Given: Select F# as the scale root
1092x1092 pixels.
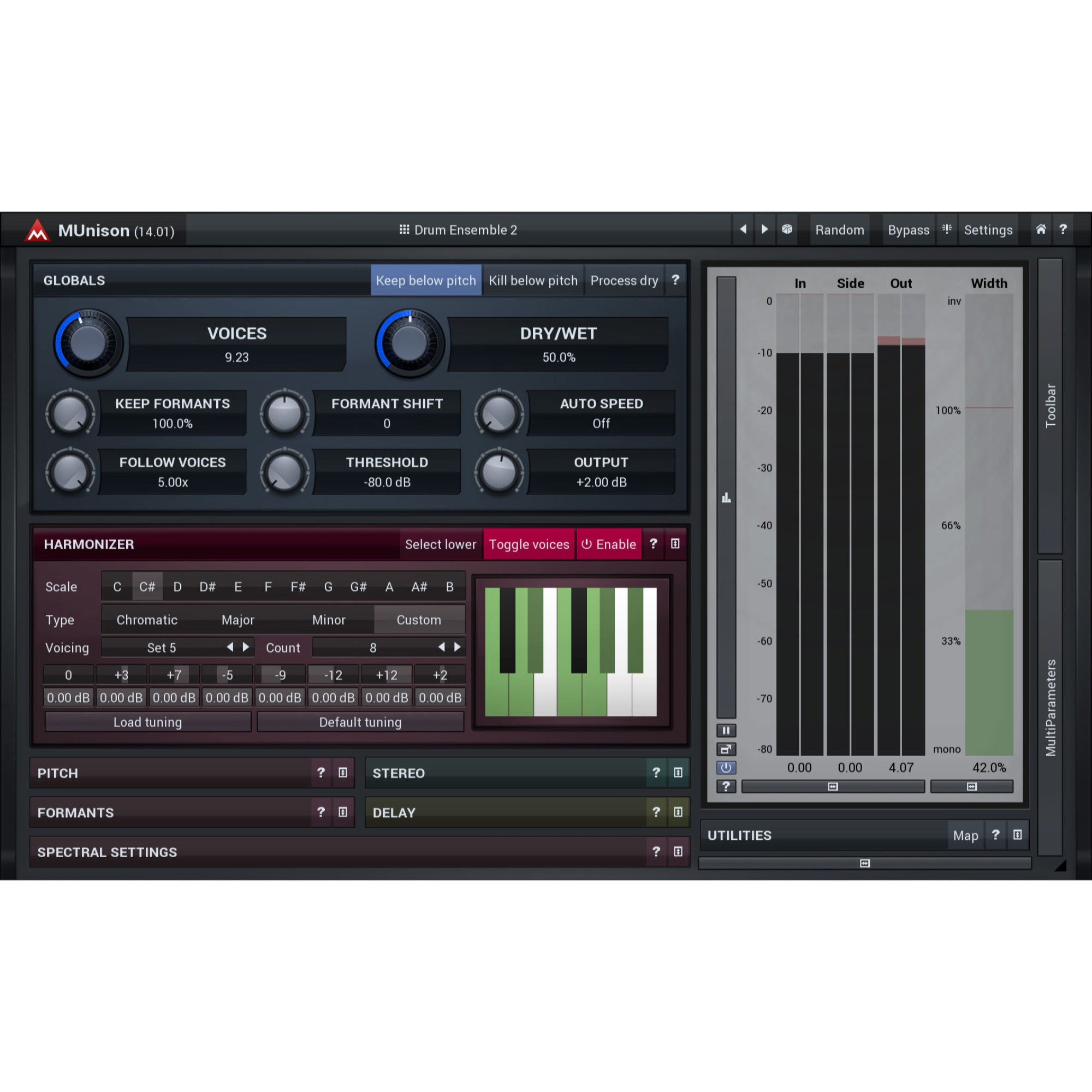Looking at the screenshot, I should click(298, 587).
